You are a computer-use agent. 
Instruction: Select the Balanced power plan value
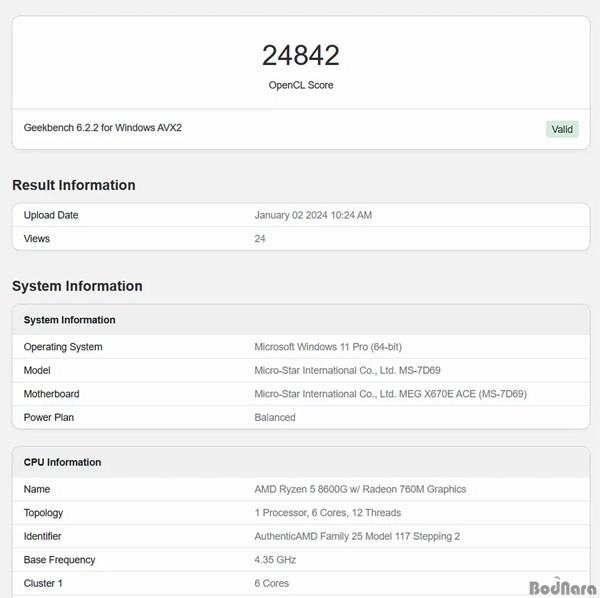click(275, 417)
